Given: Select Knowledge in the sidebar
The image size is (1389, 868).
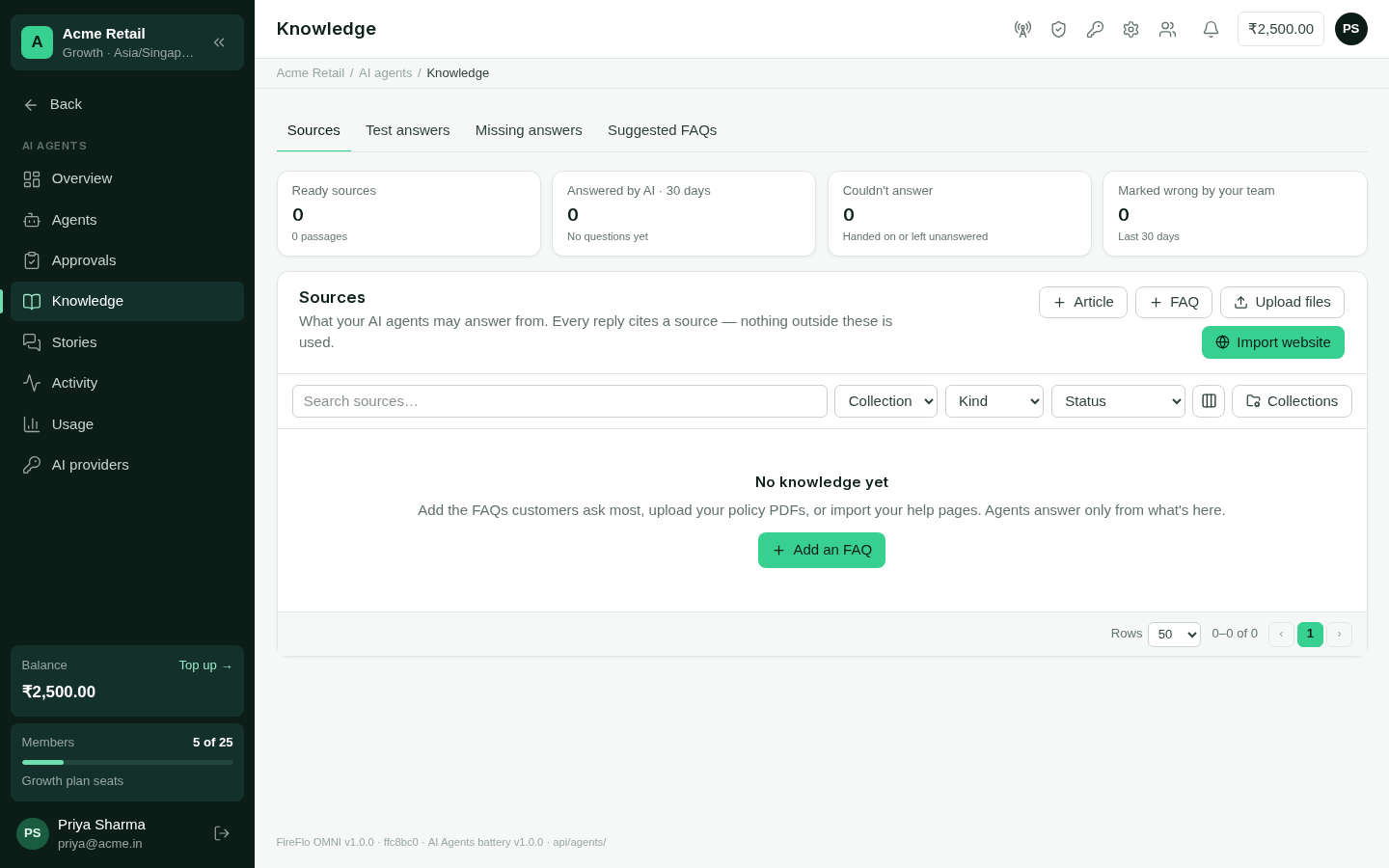Looking at the screenshot, I should click(x=127, y=301).
